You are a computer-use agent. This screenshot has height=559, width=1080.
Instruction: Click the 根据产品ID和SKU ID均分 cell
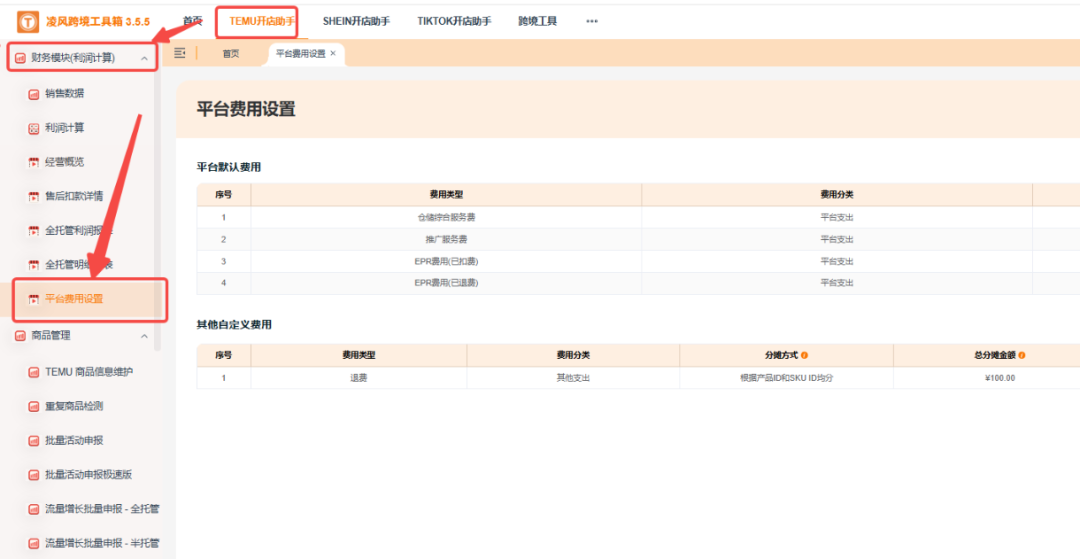point(787,377)
